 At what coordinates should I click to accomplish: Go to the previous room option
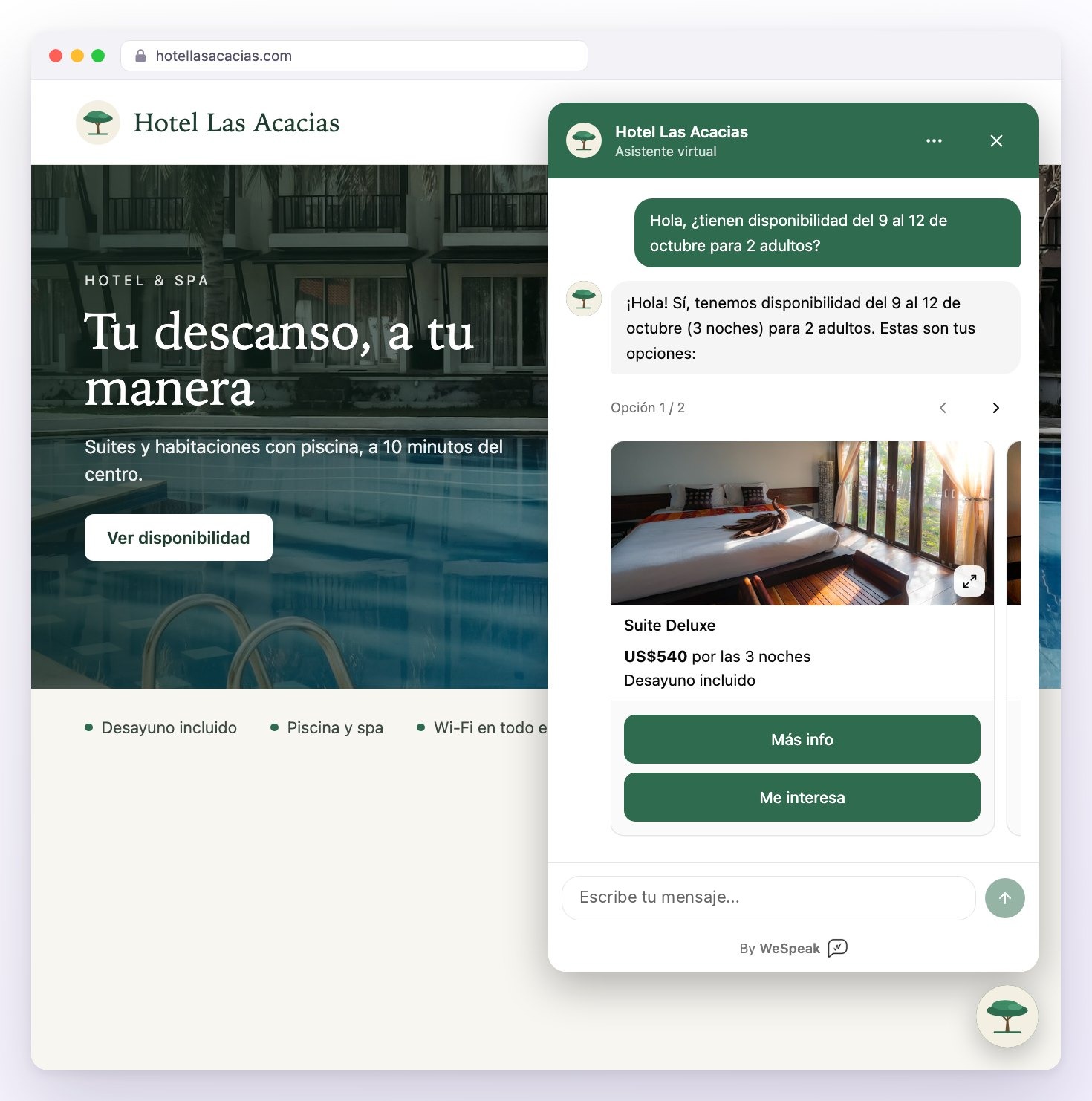pos(943,408)
